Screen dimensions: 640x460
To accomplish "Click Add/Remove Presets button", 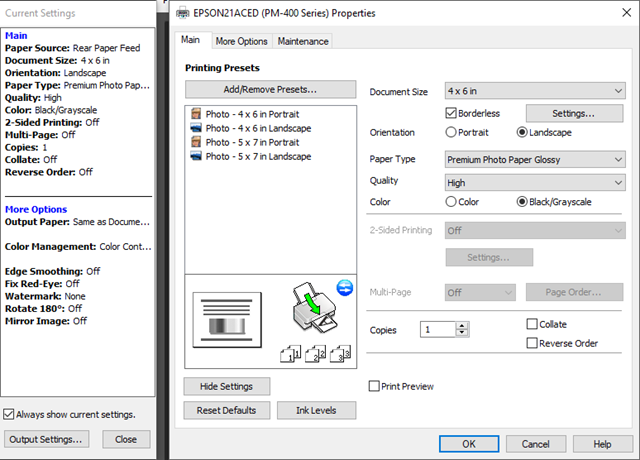I will tap(270, 89).
